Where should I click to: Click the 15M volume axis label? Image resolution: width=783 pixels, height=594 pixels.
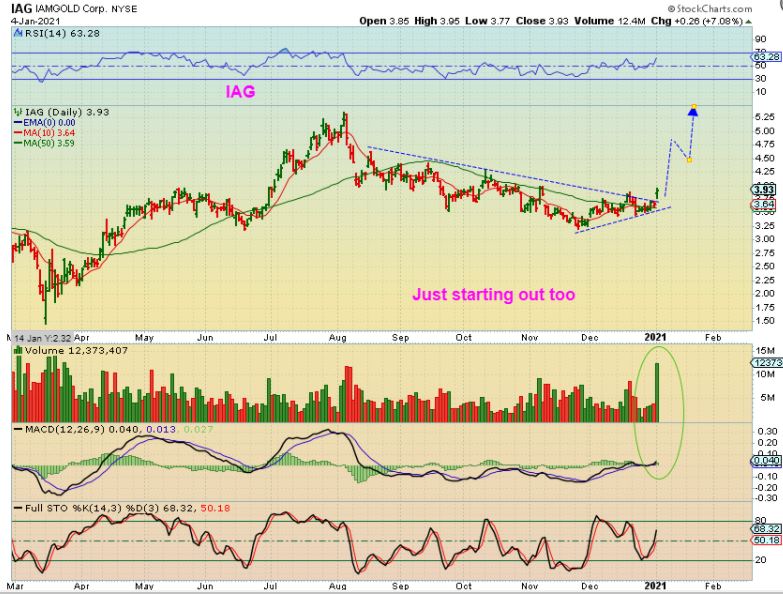[x=765, y=350]
